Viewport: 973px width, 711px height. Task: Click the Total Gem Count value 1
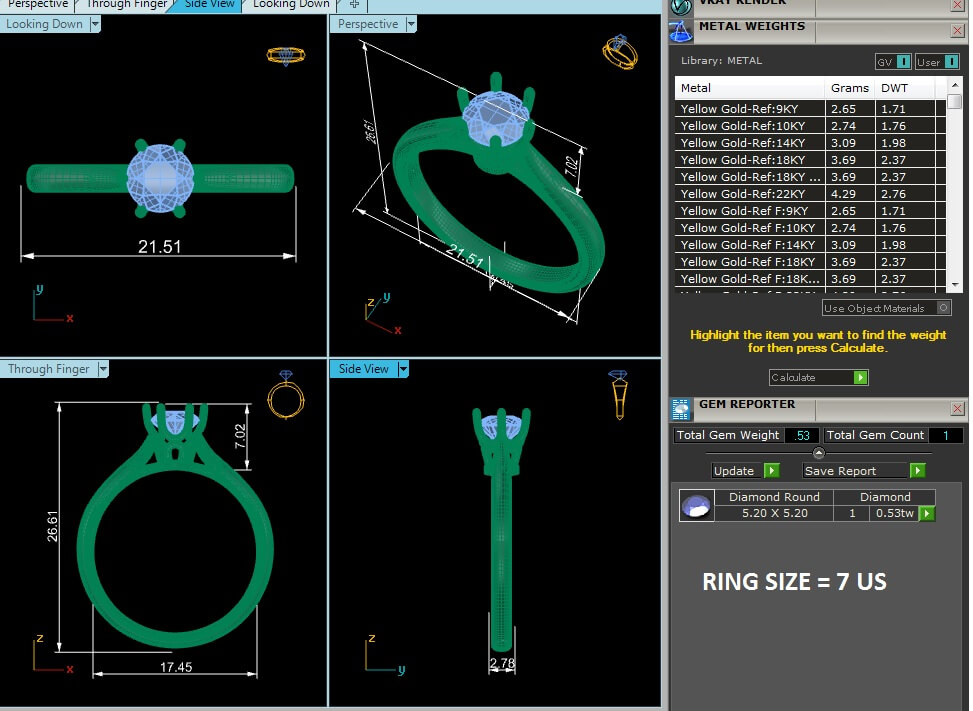pos(945,436)
